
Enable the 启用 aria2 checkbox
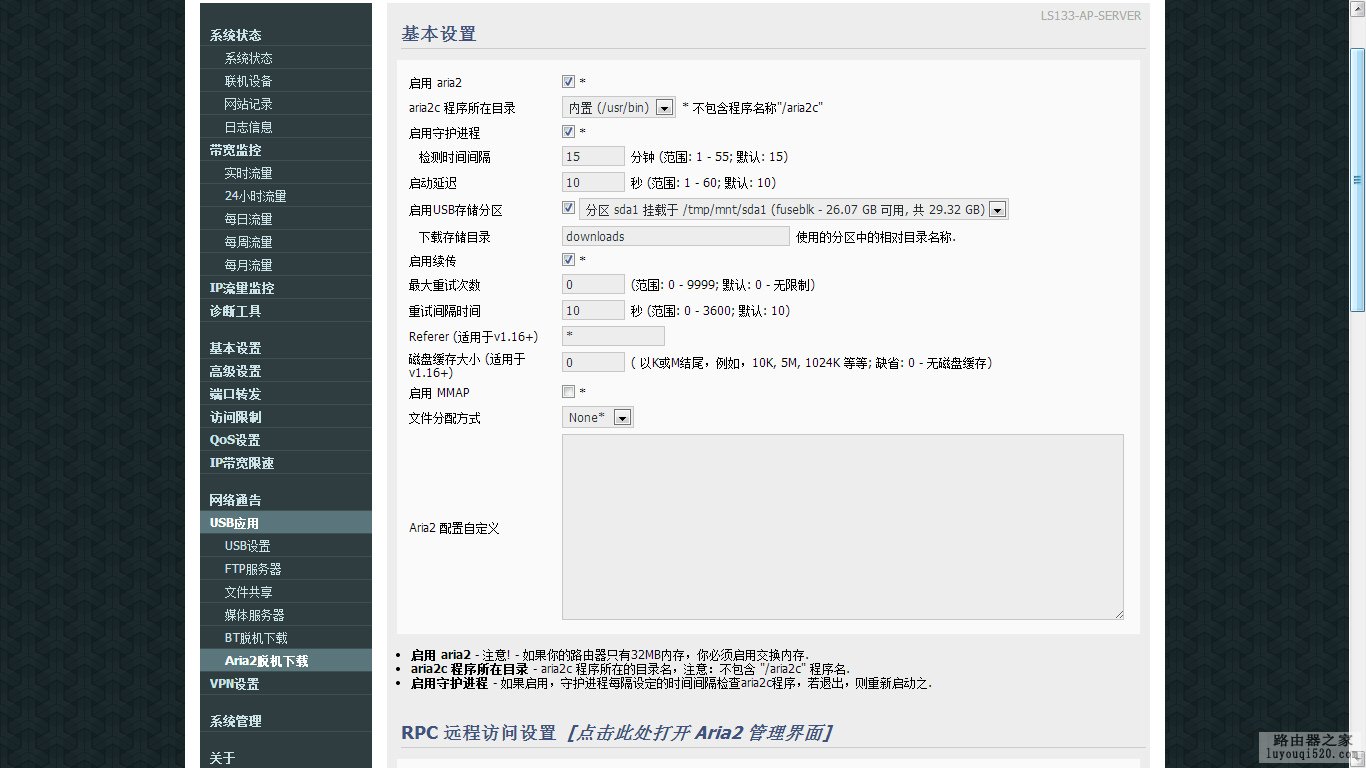tap(568, 81)
